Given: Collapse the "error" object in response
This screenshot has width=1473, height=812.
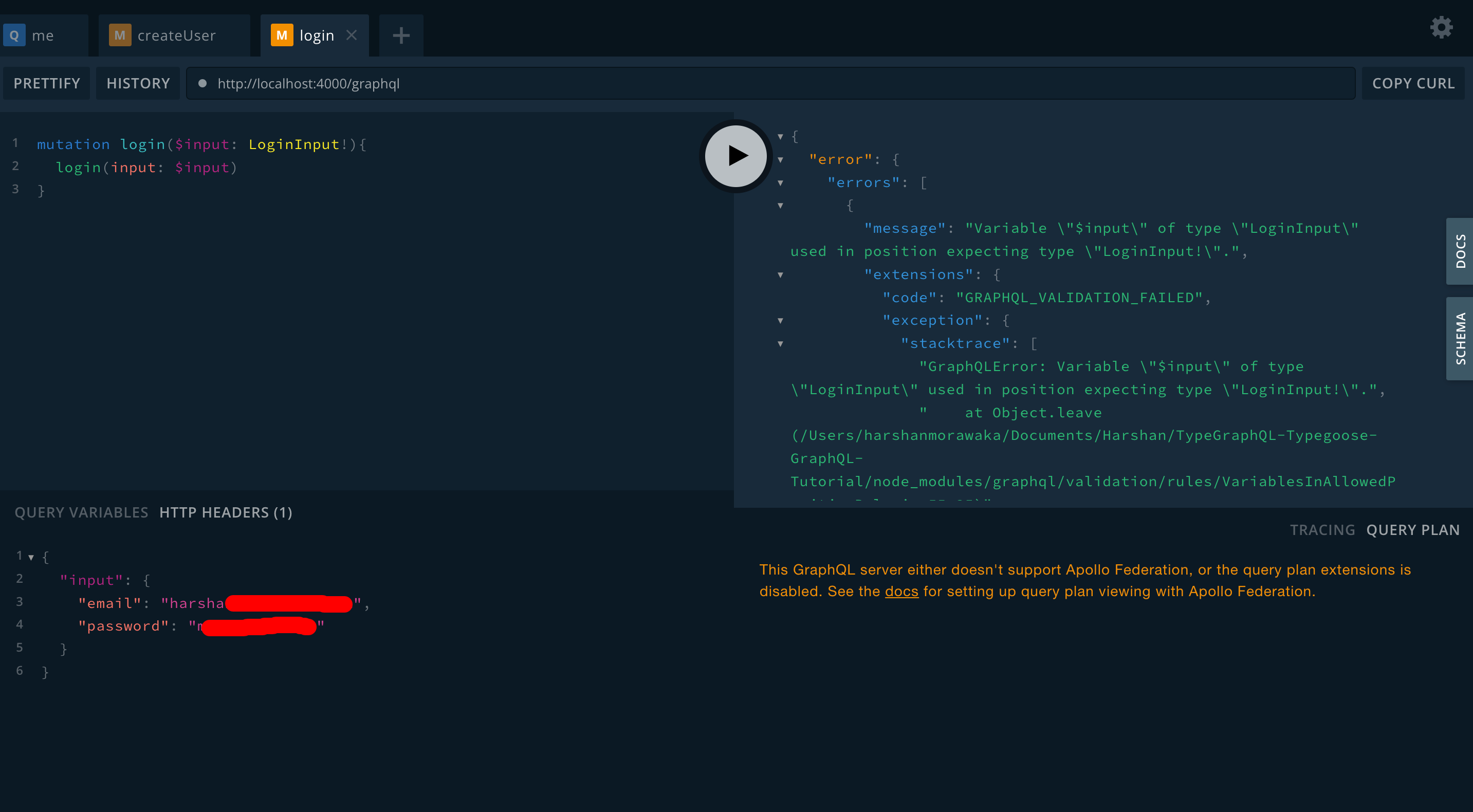Looking at the screenshot, I should pos(781,160).
